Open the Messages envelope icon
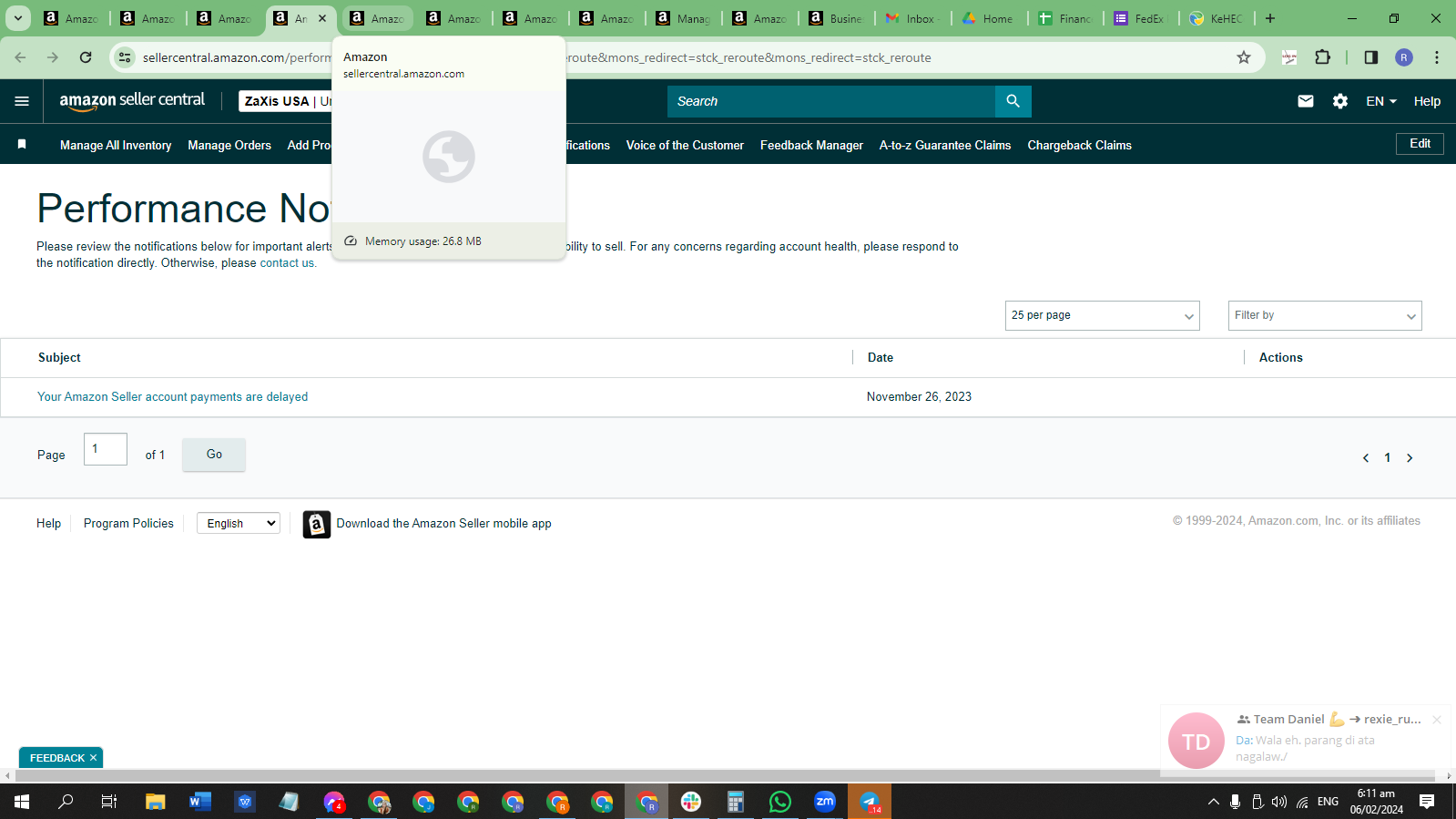Screen dimensions: 1456x819 click(x=1306, y=101)
